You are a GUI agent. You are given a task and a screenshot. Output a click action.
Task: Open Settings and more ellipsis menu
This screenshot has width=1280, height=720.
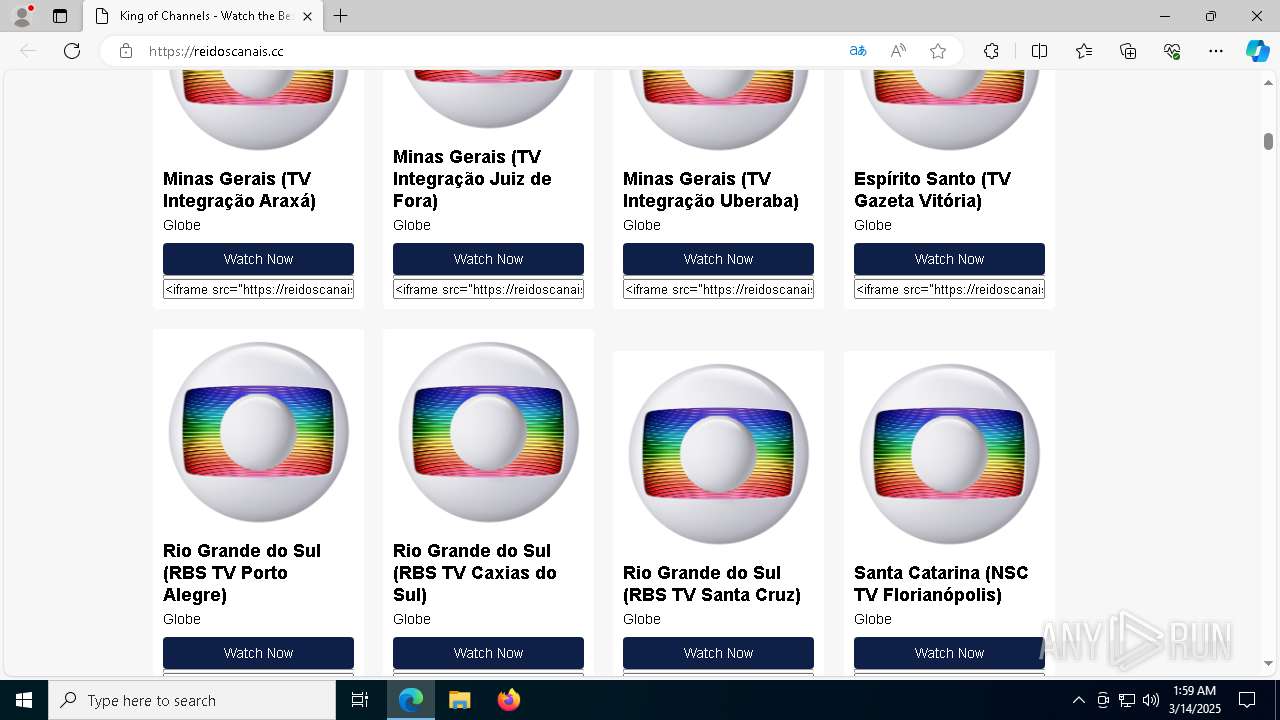coord(1216,51)
